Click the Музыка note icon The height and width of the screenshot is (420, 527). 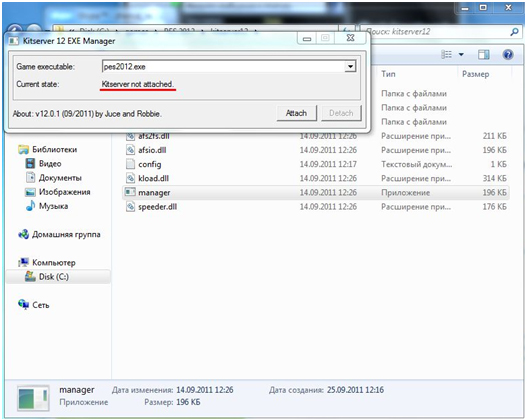point(30,206)
